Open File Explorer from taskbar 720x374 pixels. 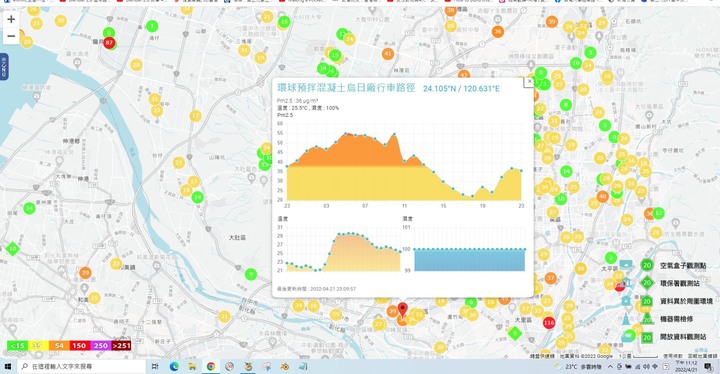click(192, 367)
